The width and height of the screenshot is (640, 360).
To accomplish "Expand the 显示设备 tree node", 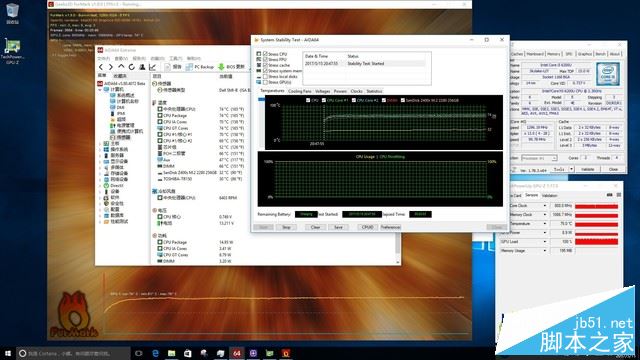I will tap(100, 162).
